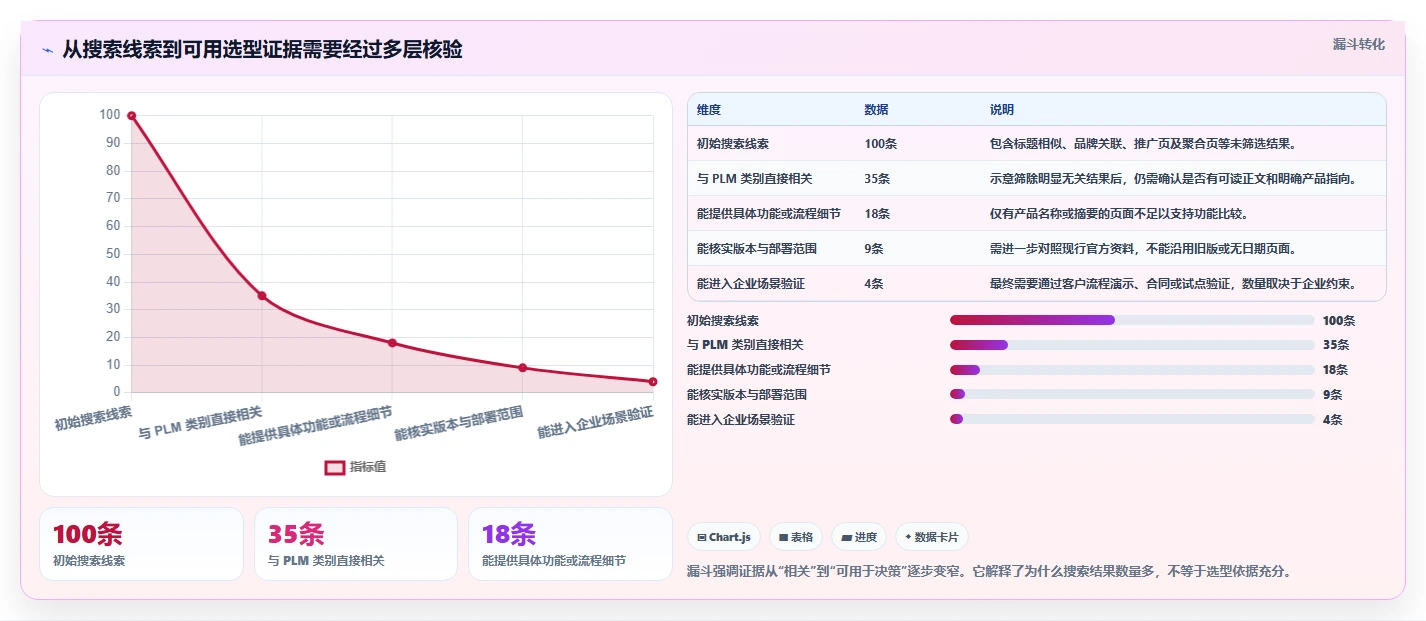
Task: Click table cell 能核实版本与部署范围
Action: (757, 249)
